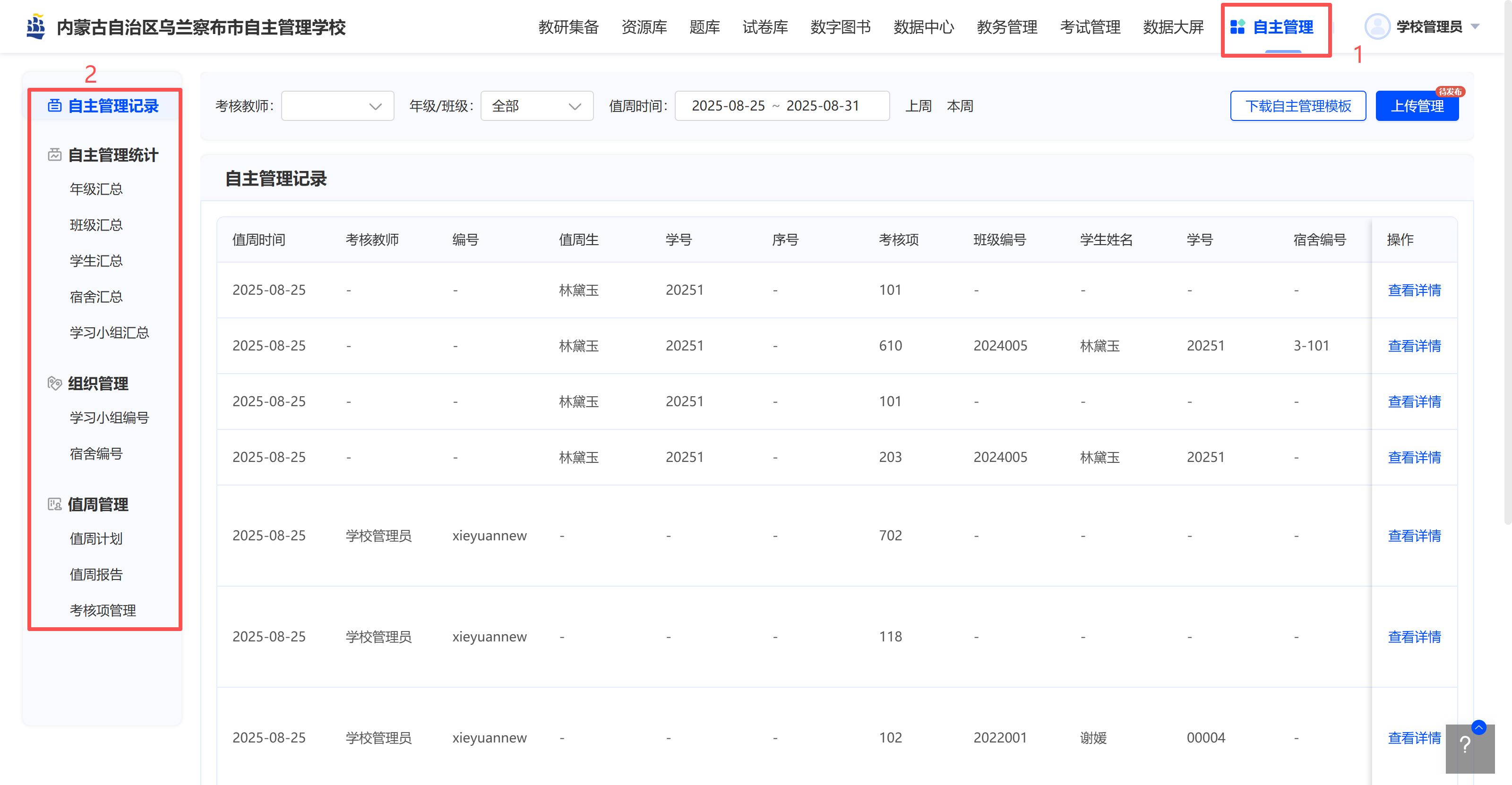Open the 数据中心 navigation menu
The height and width of the screenshot is (785, 1512).
tap(923, 27)
